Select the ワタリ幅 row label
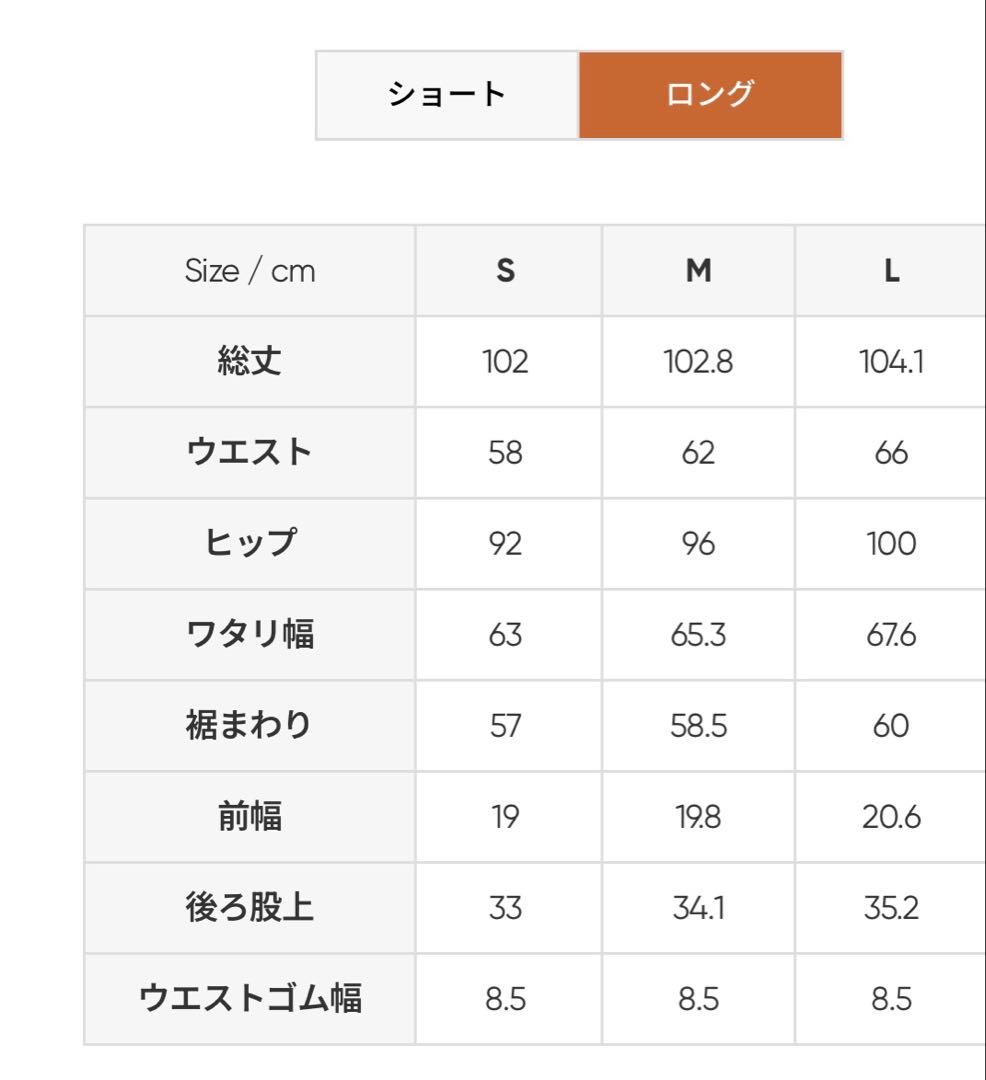 point(249,634)
